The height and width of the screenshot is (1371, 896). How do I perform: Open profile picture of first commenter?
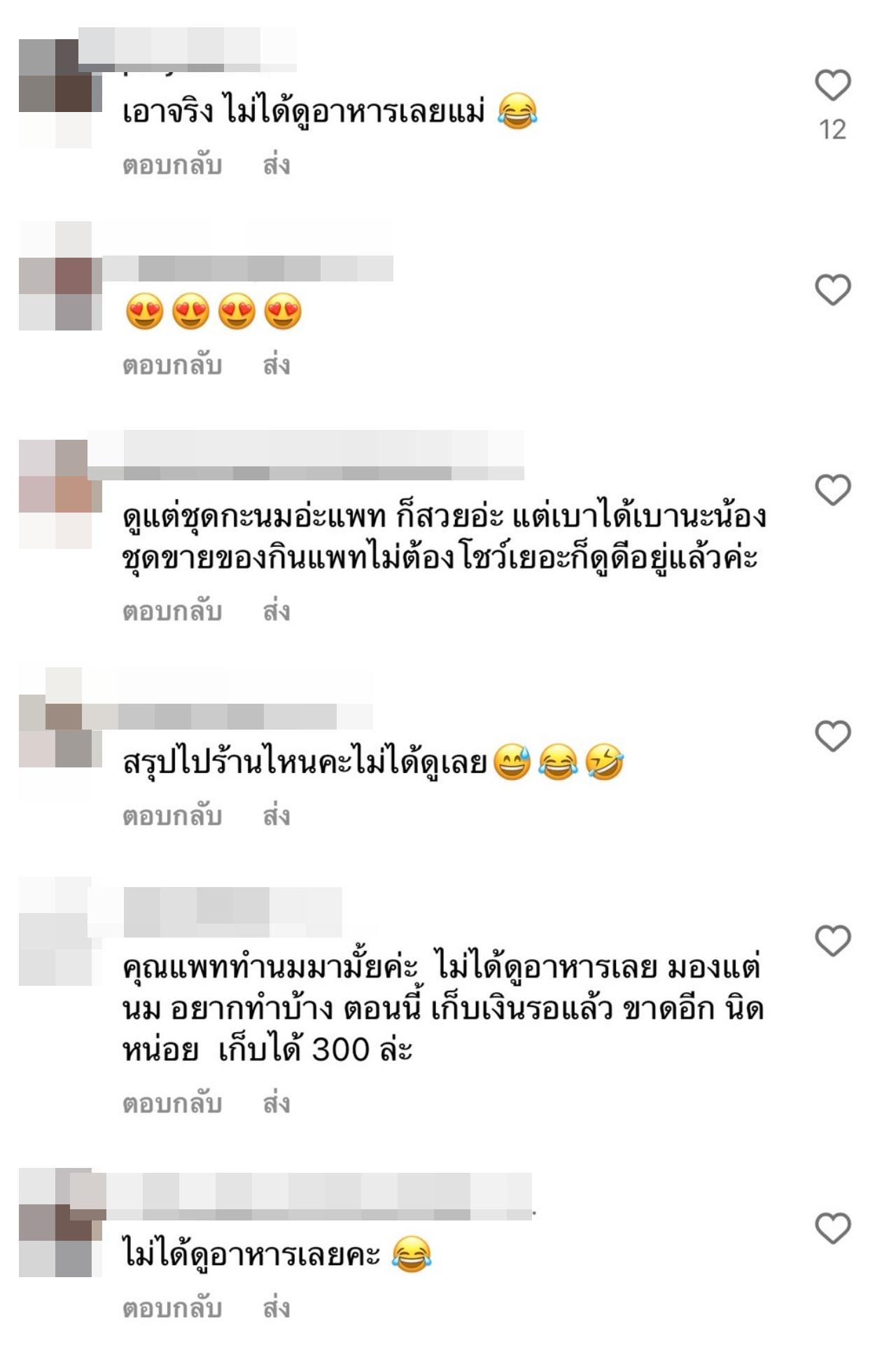[x=55, y=93]
